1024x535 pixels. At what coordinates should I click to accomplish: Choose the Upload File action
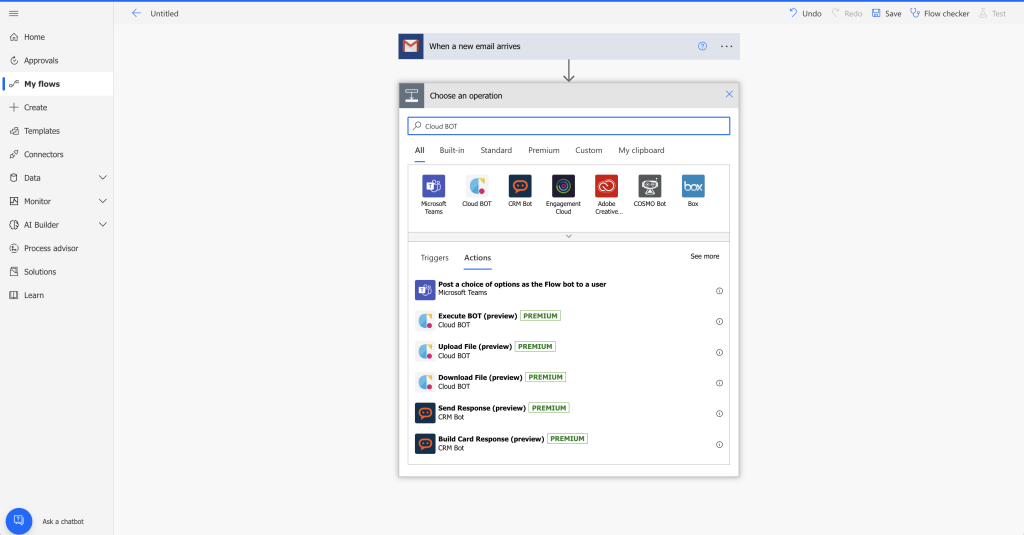569,351
